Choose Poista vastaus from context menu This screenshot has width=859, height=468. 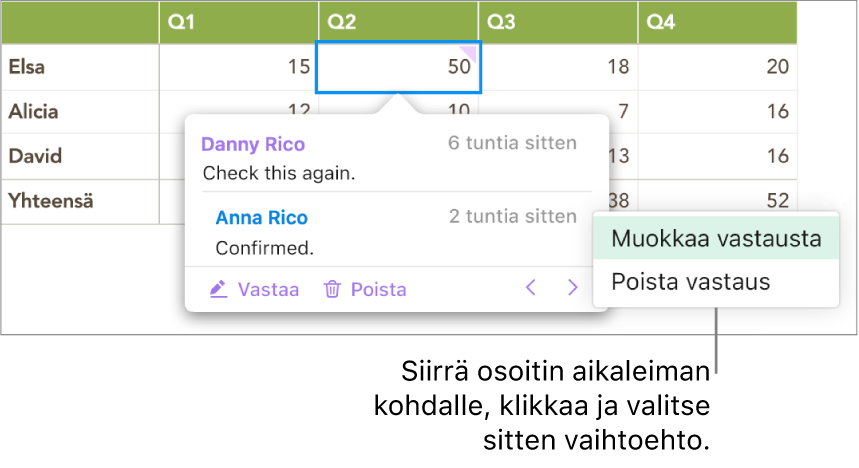pos(691,282)
